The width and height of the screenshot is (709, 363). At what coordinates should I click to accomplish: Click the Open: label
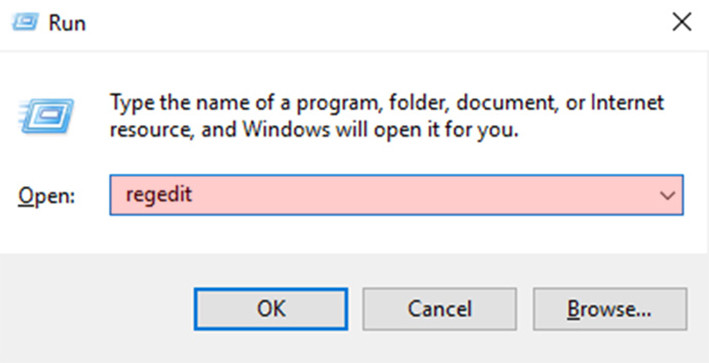click(46, 196)
